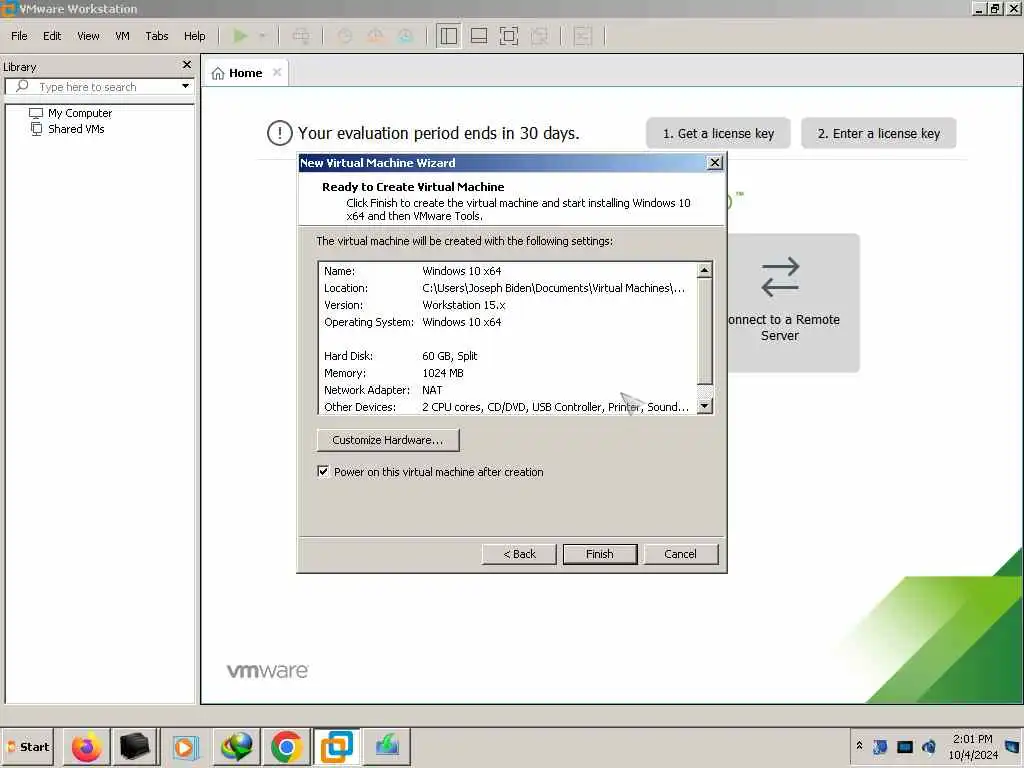Screen dimensions: 1024x768
Task: Click the Cancel button in wizard
Action: pyautogui.click(x=680, y=554)
